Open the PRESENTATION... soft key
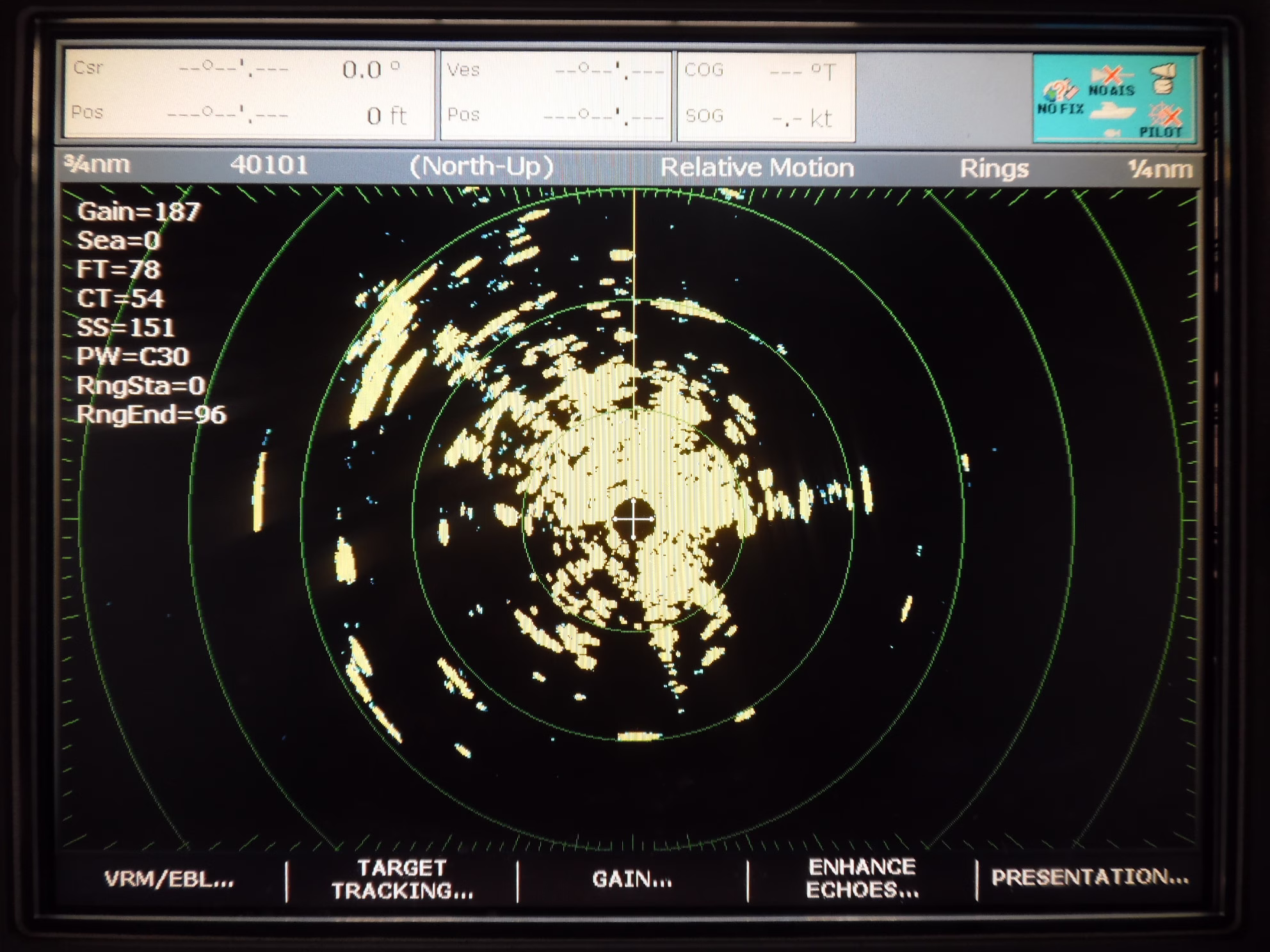The width and height of the screenshot is (1270, 952). click(x=1089, y=877)
